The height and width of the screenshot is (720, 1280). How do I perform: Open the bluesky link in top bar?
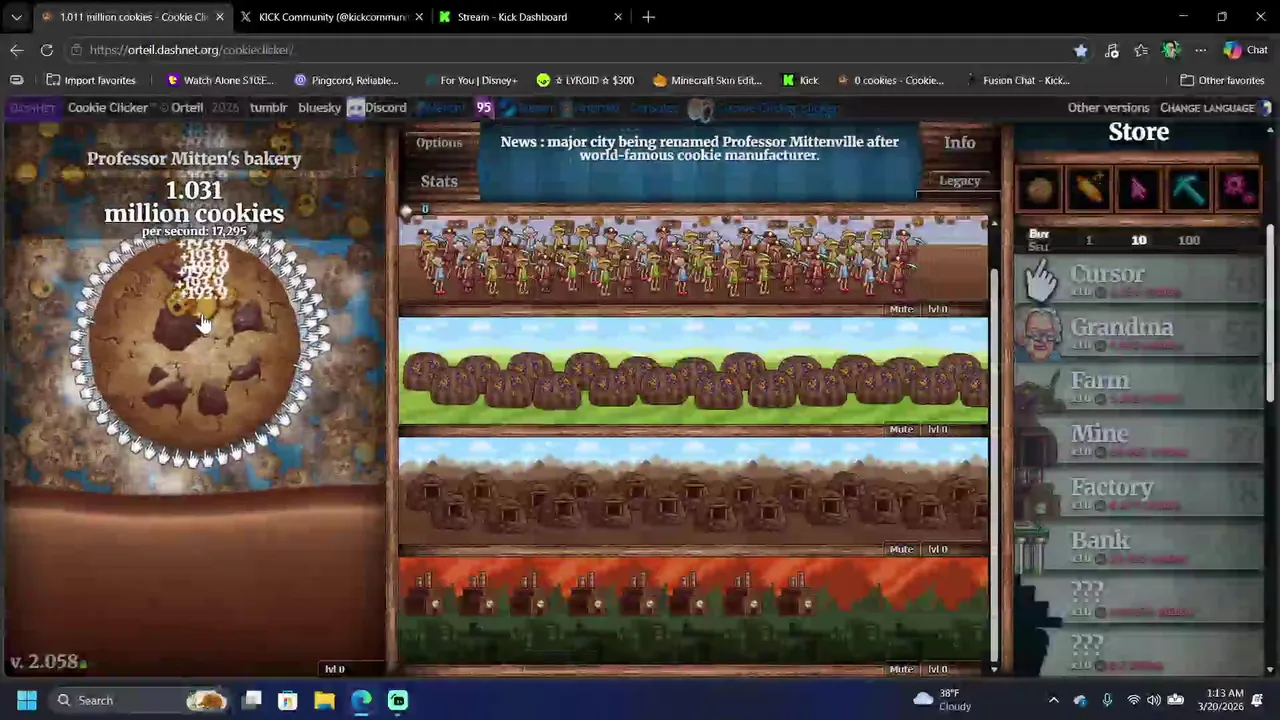[319, 108]
